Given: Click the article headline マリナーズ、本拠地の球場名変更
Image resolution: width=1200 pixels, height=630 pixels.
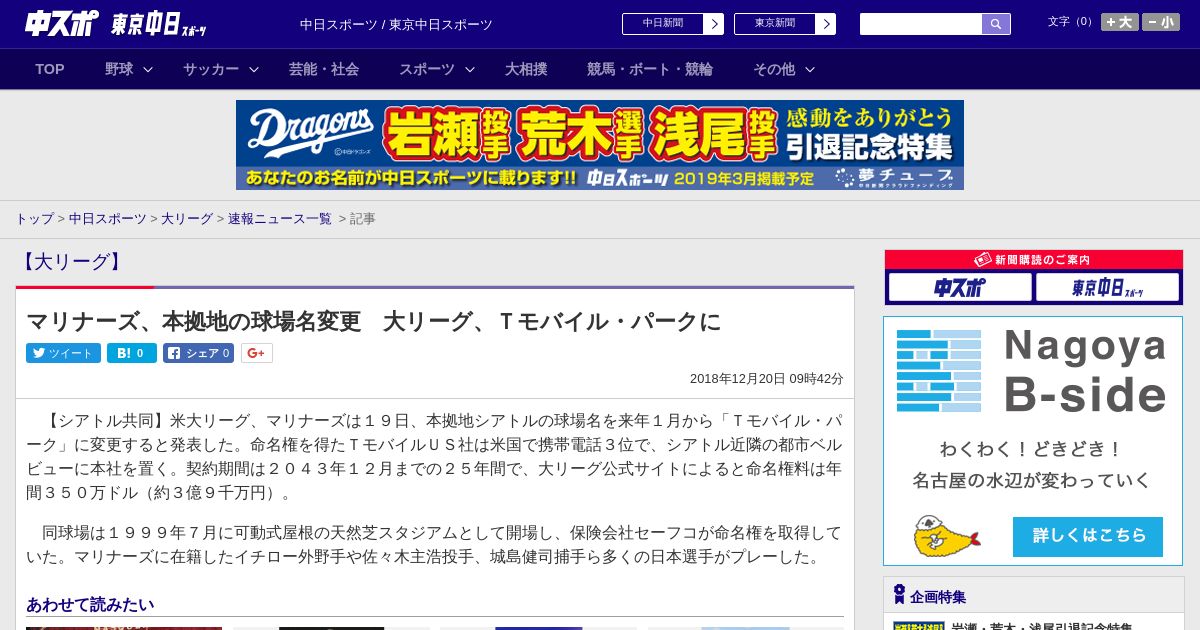Looking at the screenshot, I should click(x=374, y=322).
